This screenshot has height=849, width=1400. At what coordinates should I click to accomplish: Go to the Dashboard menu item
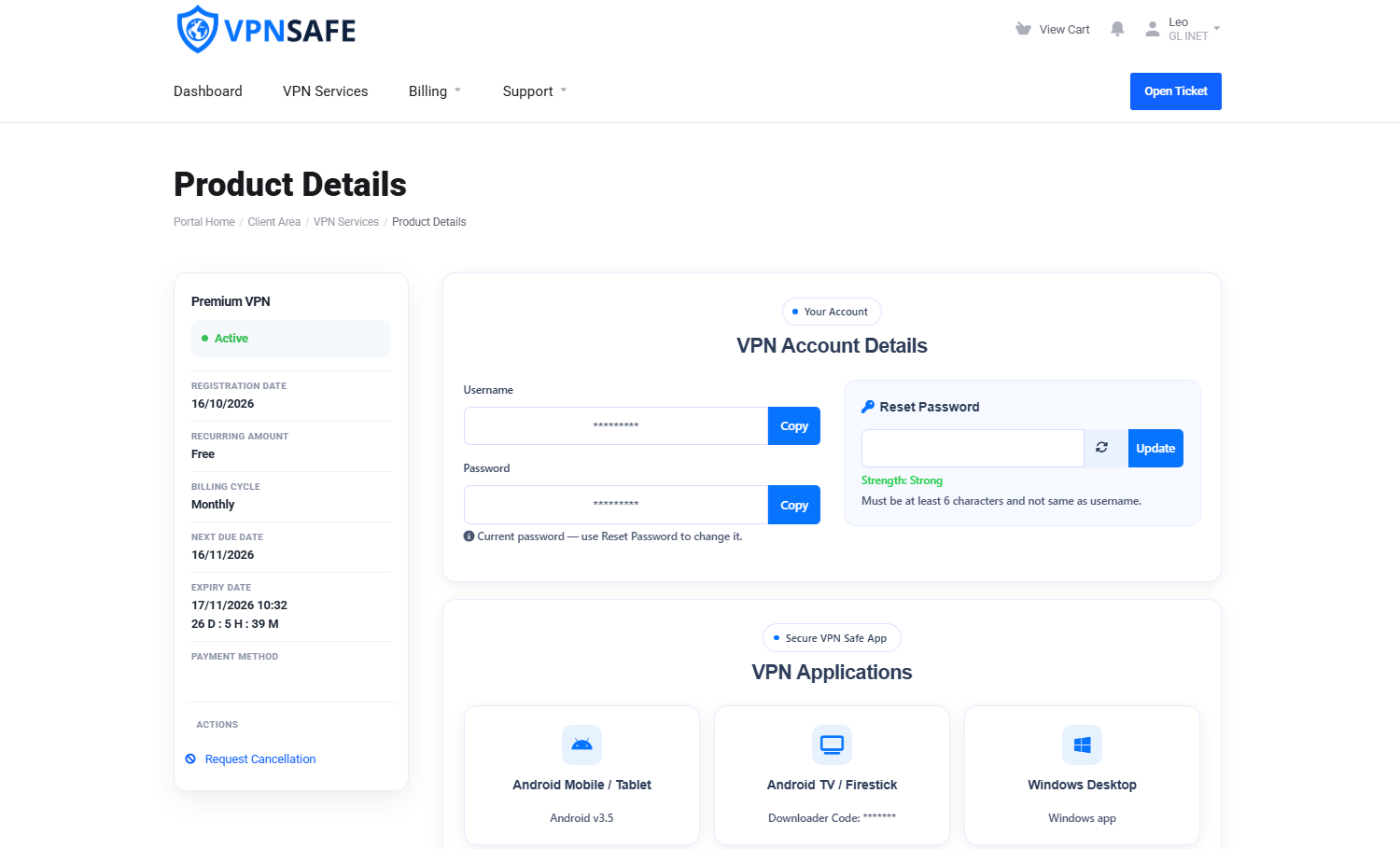pos(208,91)
